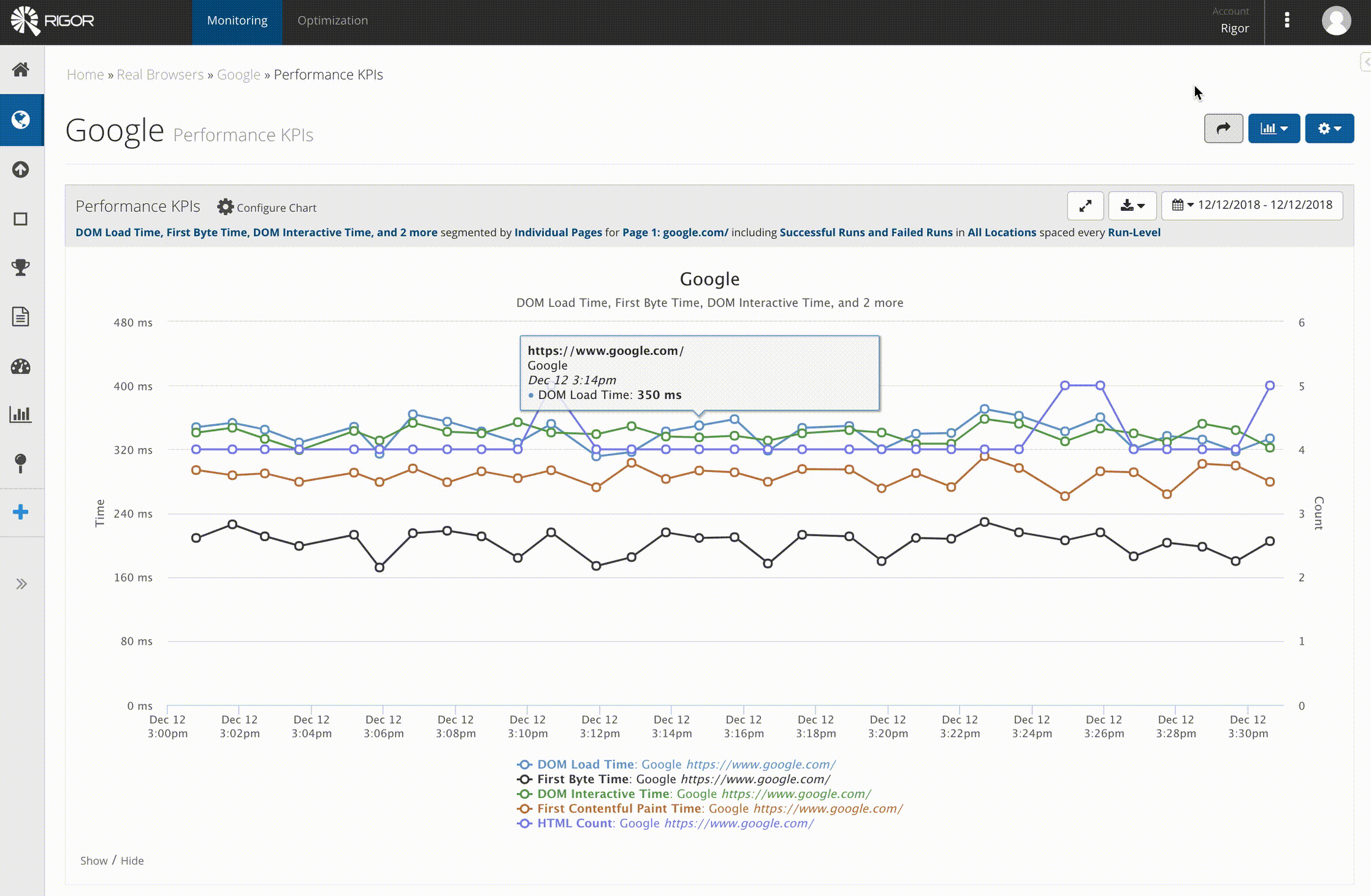Viewport: 1371px width, 896px height.
Task: Go to Real Browsers breadcrumb
Action: point(160,75)
